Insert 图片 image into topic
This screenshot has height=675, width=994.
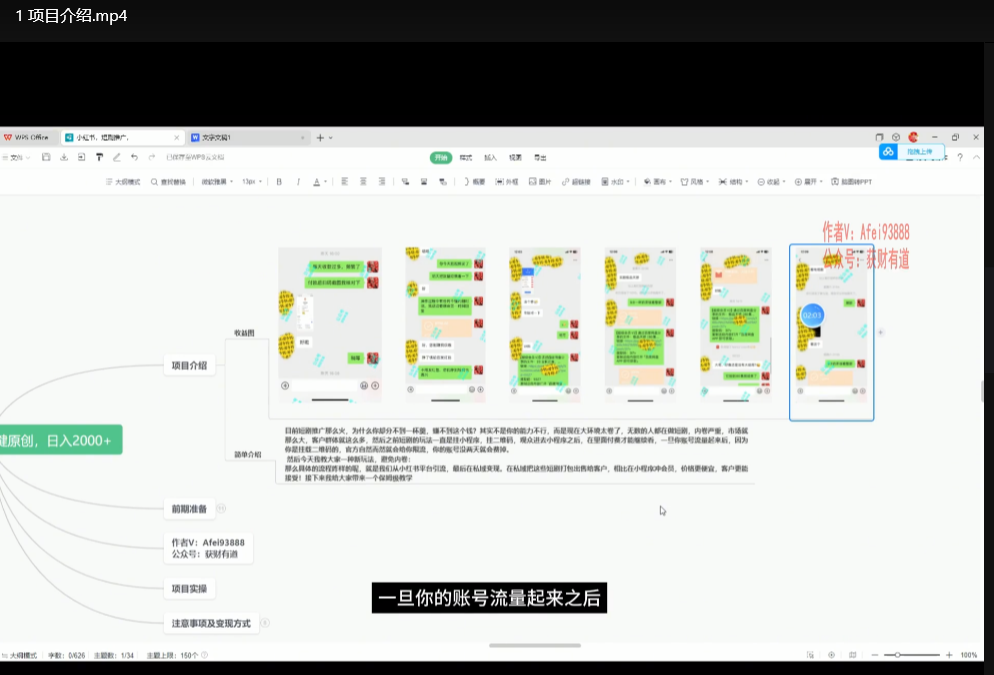pyautogui.click(x=540, y=182)
